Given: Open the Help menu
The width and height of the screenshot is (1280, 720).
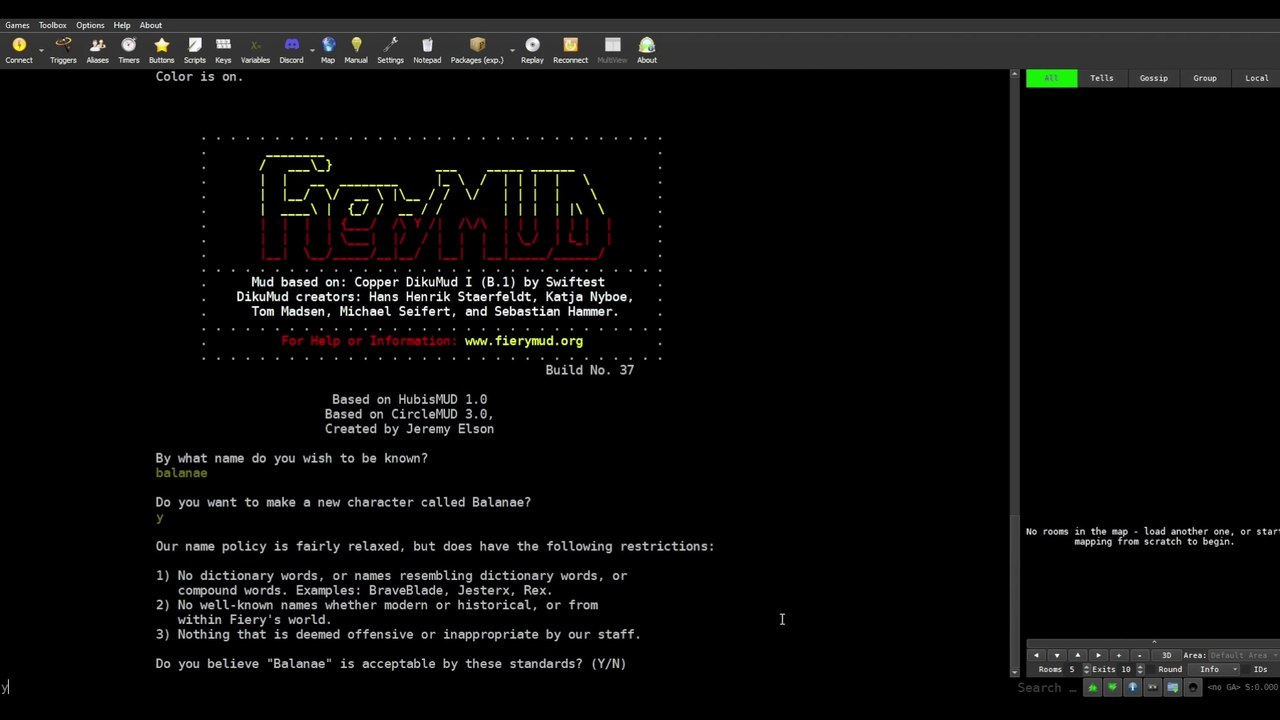Looking at the screenshot, I should (x=121, y=25).
